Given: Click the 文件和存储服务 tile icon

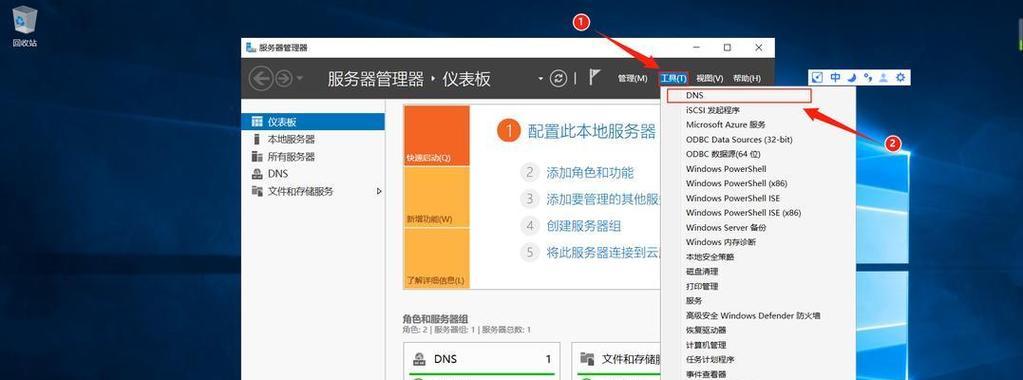Looking at the screenshot, I should [587, 359].
